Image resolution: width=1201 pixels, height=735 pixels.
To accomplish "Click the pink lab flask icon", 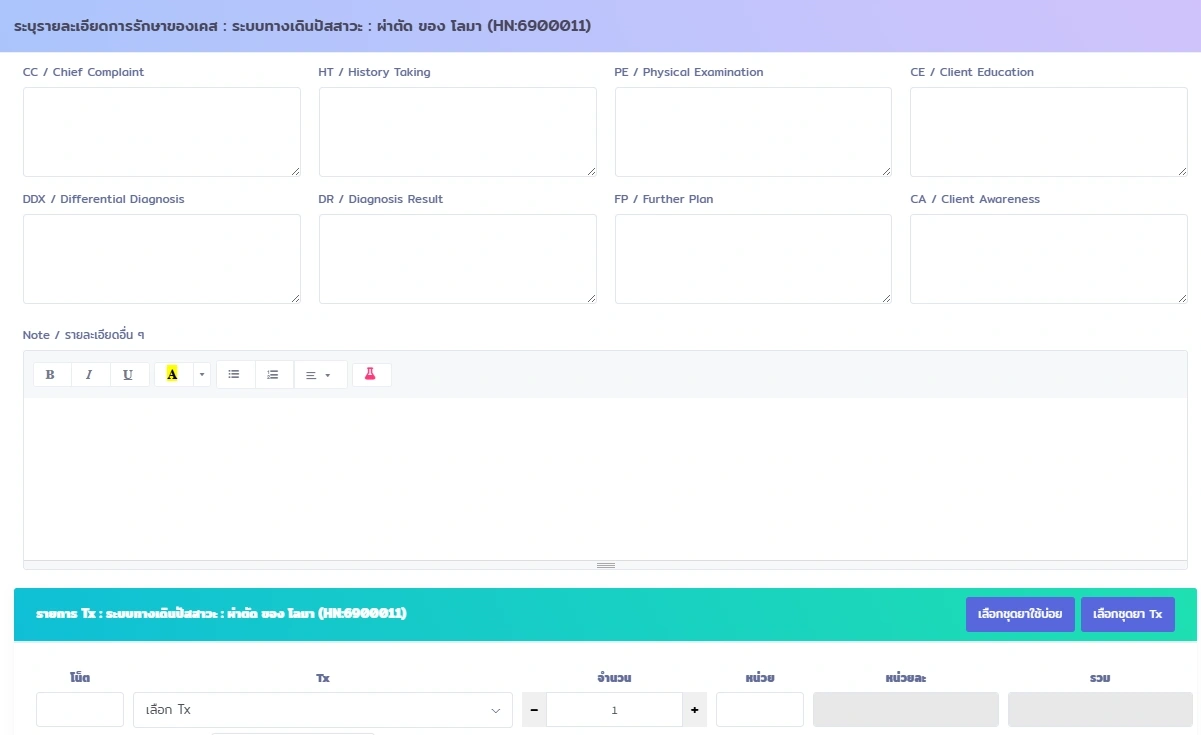I will pyautogui.click(x=370, y=375).
